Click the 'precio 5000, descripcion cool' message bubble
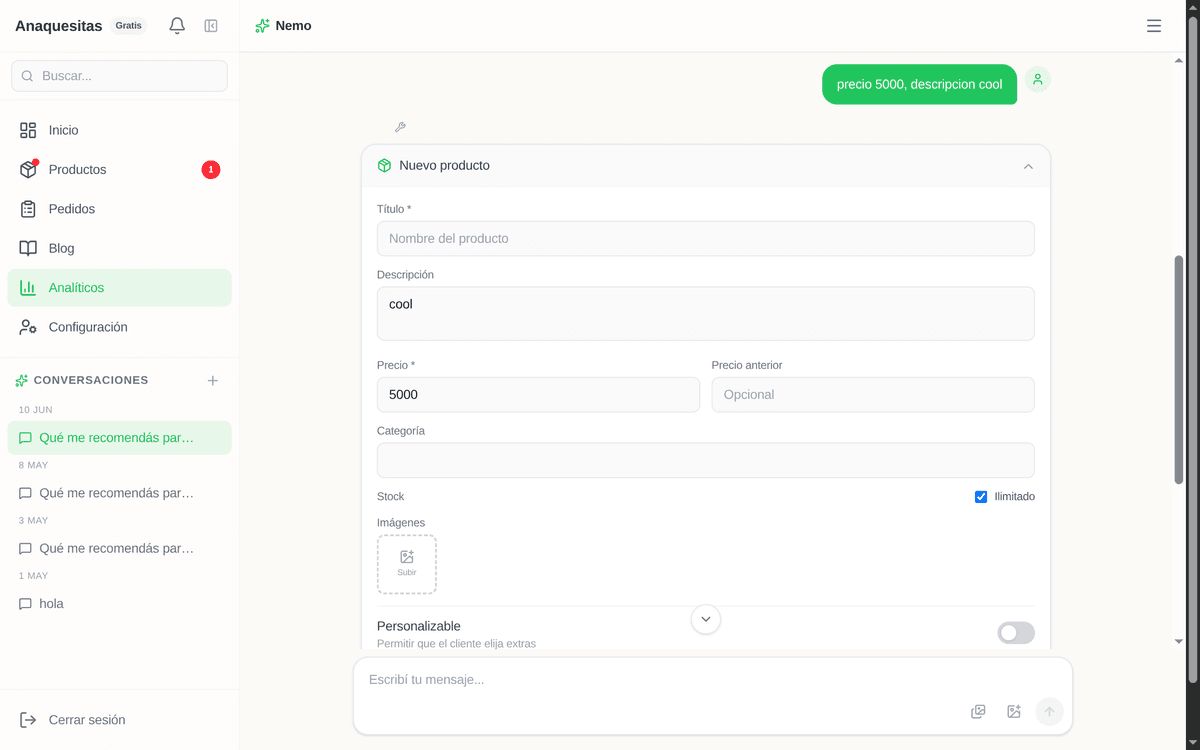Viewport: 1200px width, 750px height. pyautogui.click(x=920, y=85)
